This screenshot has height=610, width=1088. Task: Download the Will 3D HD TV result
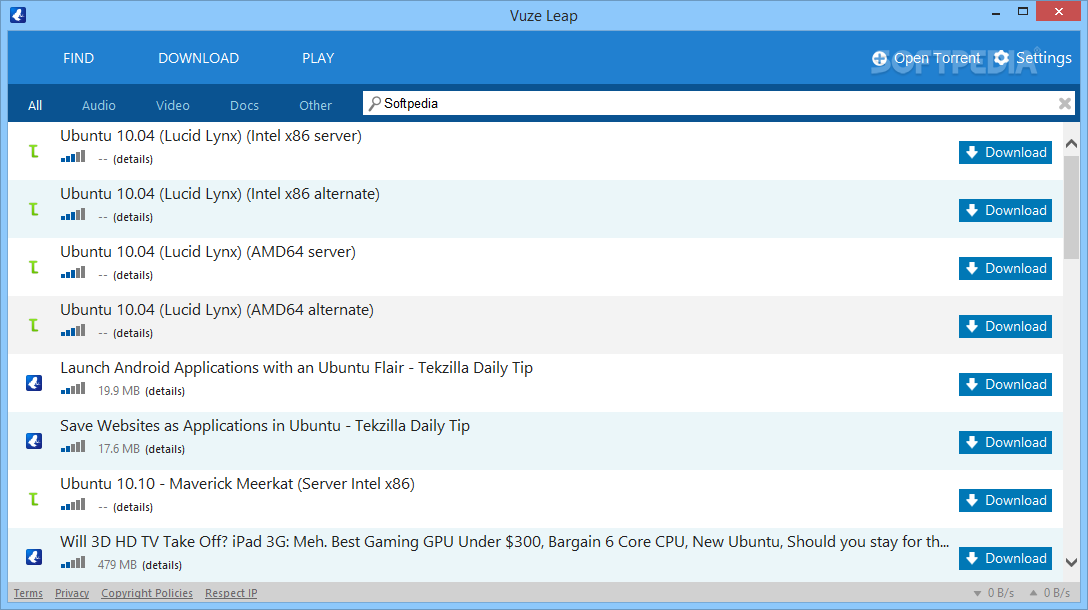click(x=1005, y=558)
